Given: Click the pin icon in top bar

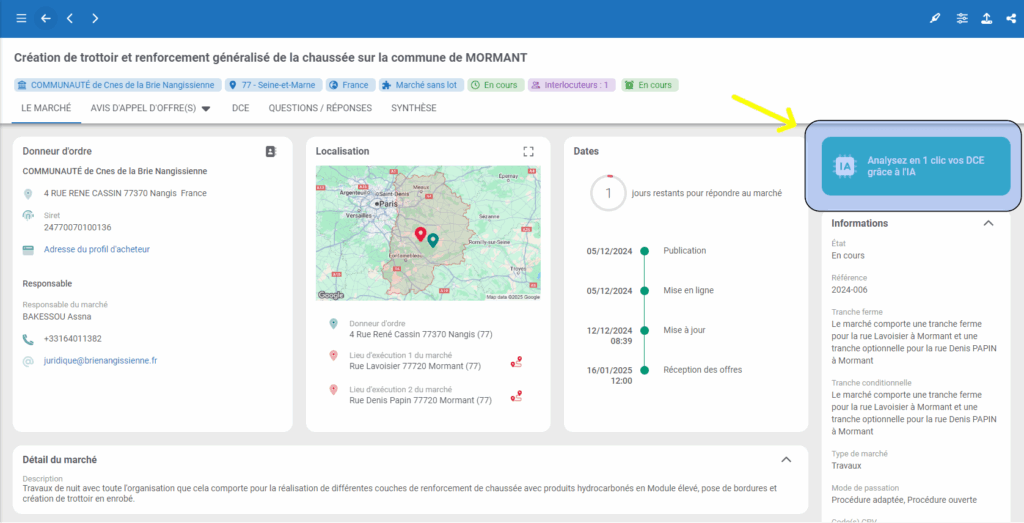Looking at the screenshot, I should coord(936,18).
